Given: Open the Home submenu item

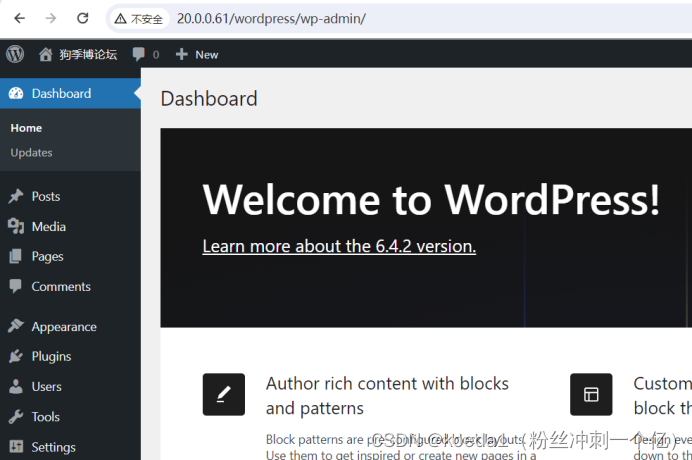Looking at the screenshot, I should 26,128.
